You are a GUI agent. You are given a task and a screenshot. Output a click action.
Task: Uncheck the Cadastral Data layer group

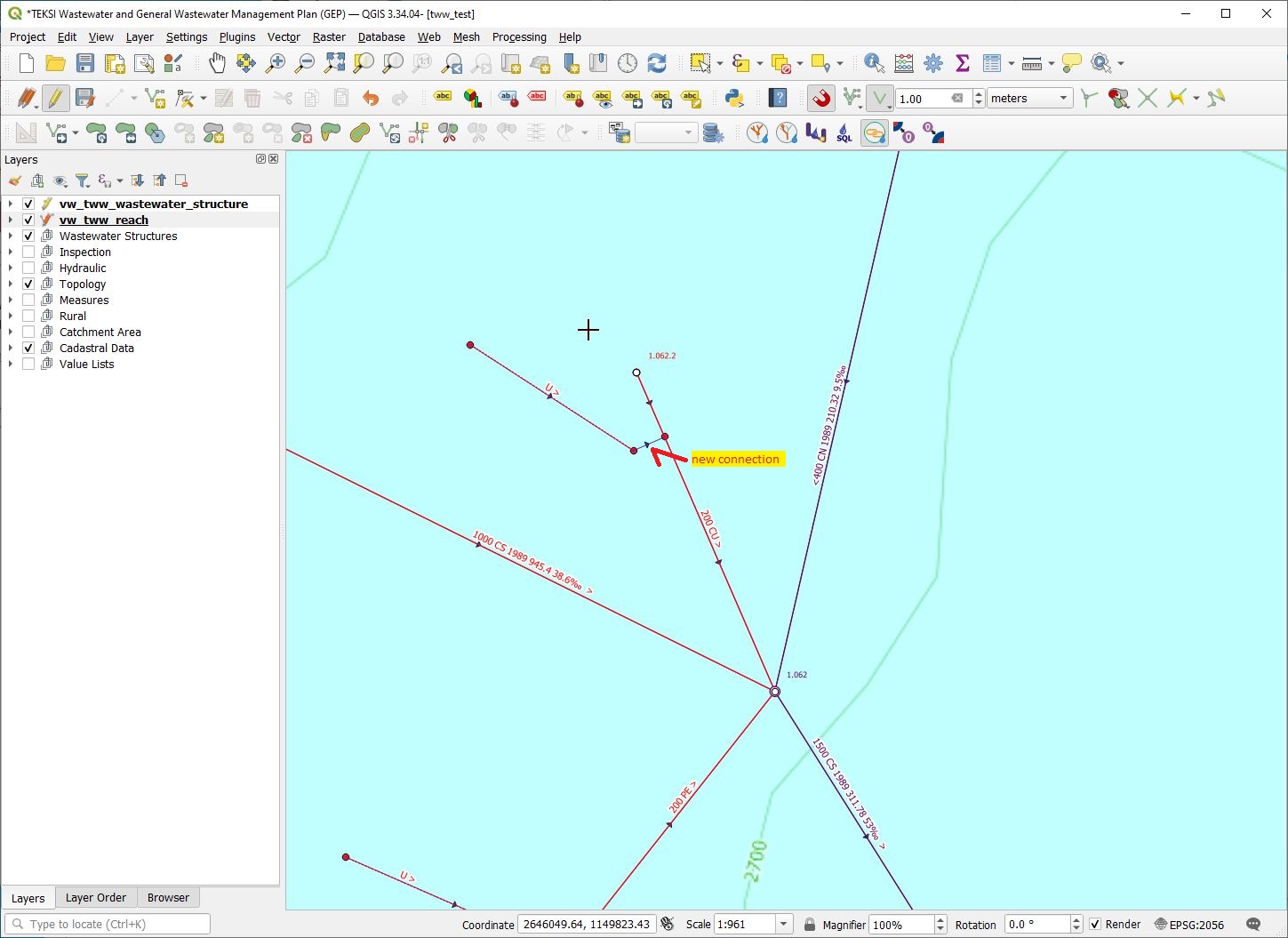point(28,349)
